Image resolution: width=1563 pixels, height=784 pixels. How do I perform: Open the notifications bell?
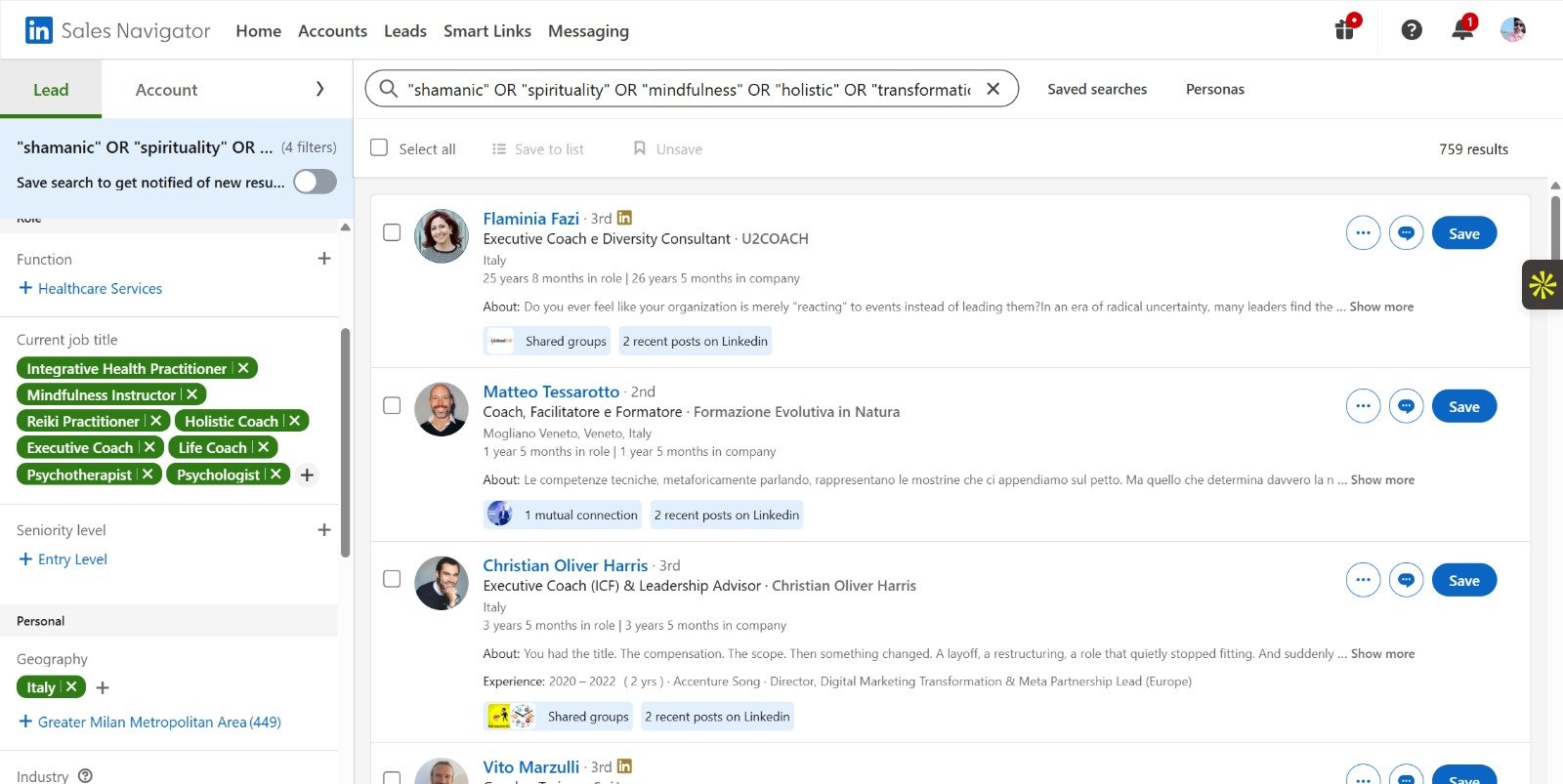click(x=1462, y=28)
